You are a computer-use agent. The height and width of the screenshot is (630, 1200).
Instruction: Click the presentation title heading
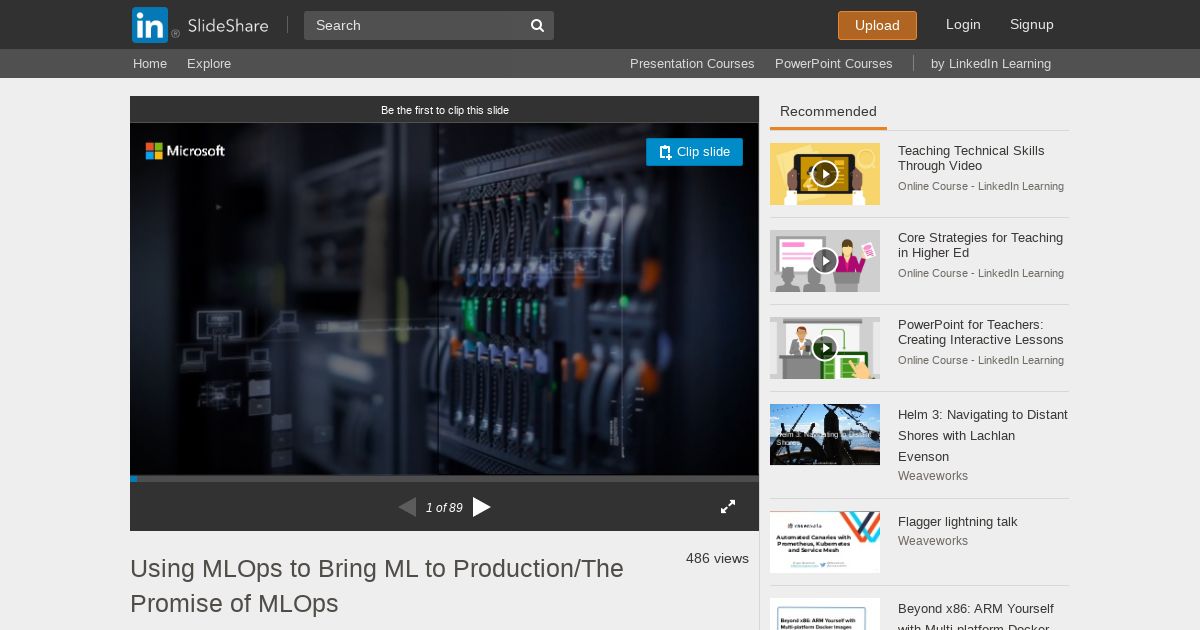pyautogui.click(x=377, y=586)
